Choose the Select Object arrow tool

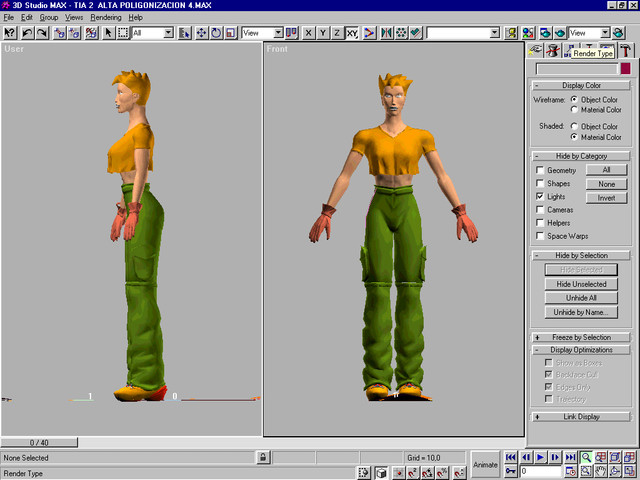pyautogui.click(x=108, y=33)
